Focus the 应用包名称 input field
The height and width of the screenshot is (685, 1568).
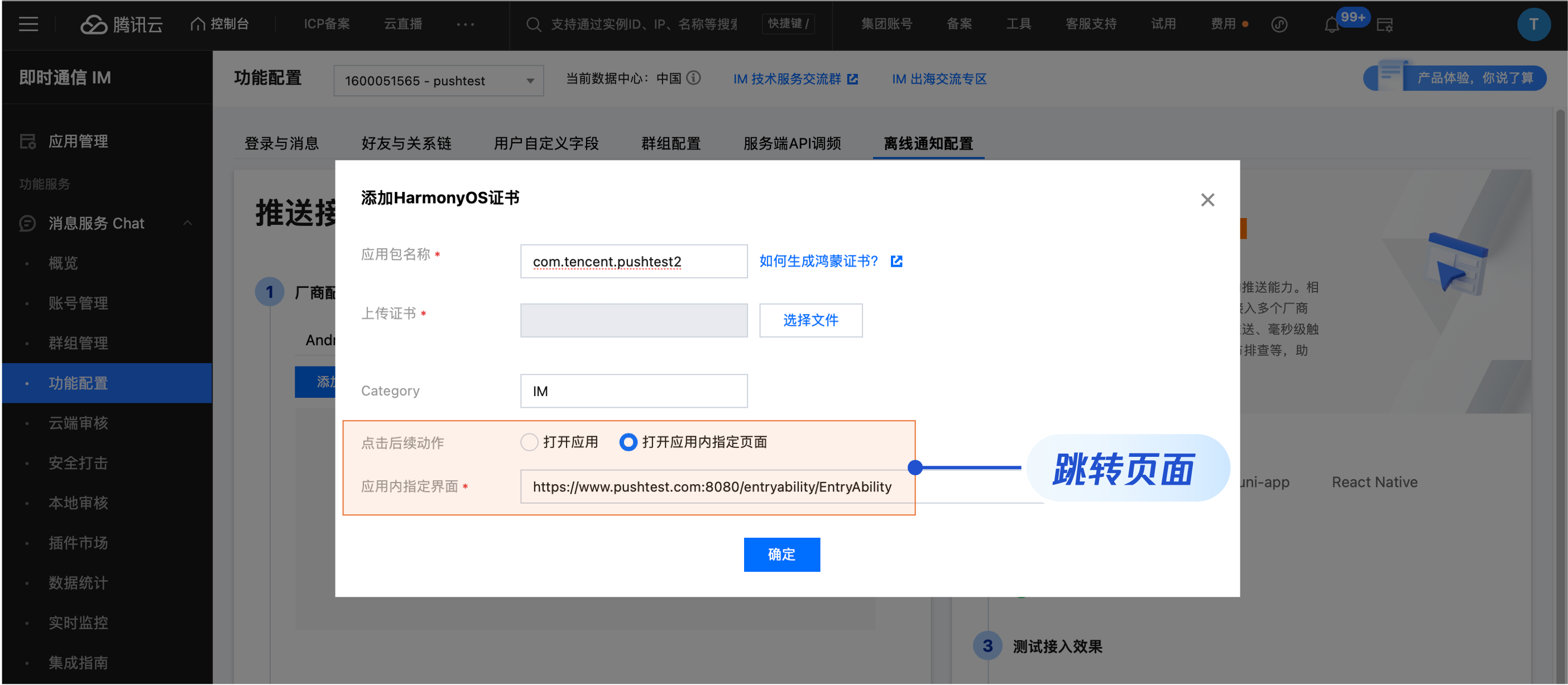634,261
